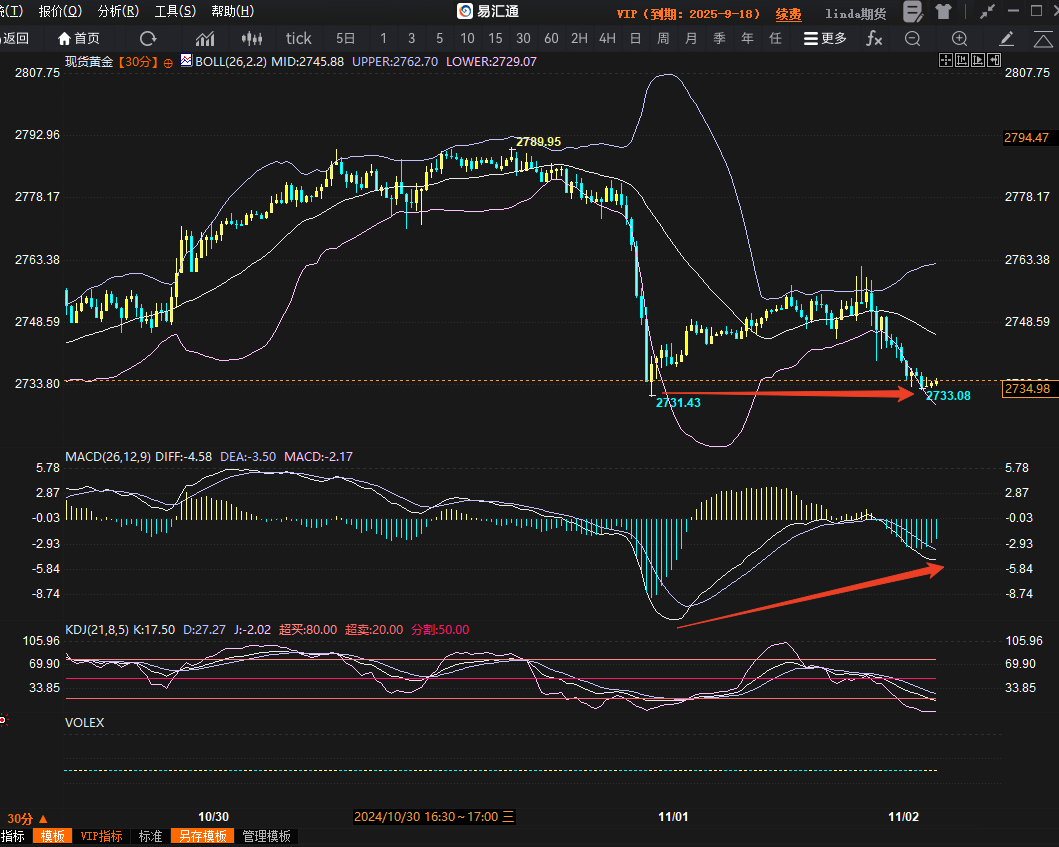The image size is (1059, 847).
Task: Switch to the VIP指标 tab
Action: click(x=101, y=836)
